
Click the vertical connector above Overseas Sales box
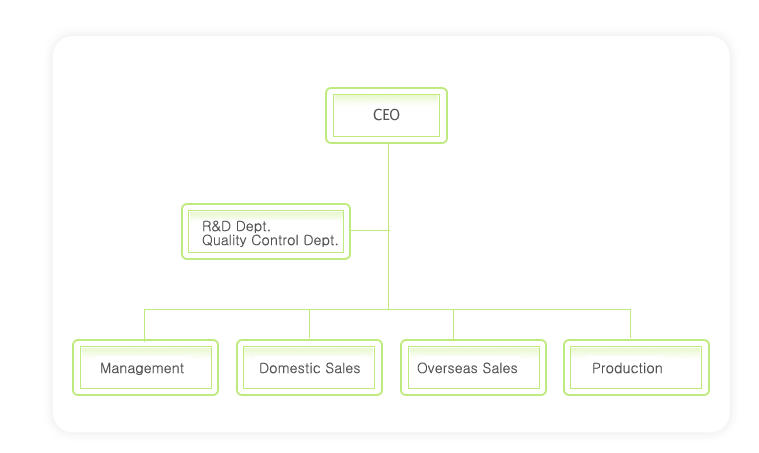point(453,324)
